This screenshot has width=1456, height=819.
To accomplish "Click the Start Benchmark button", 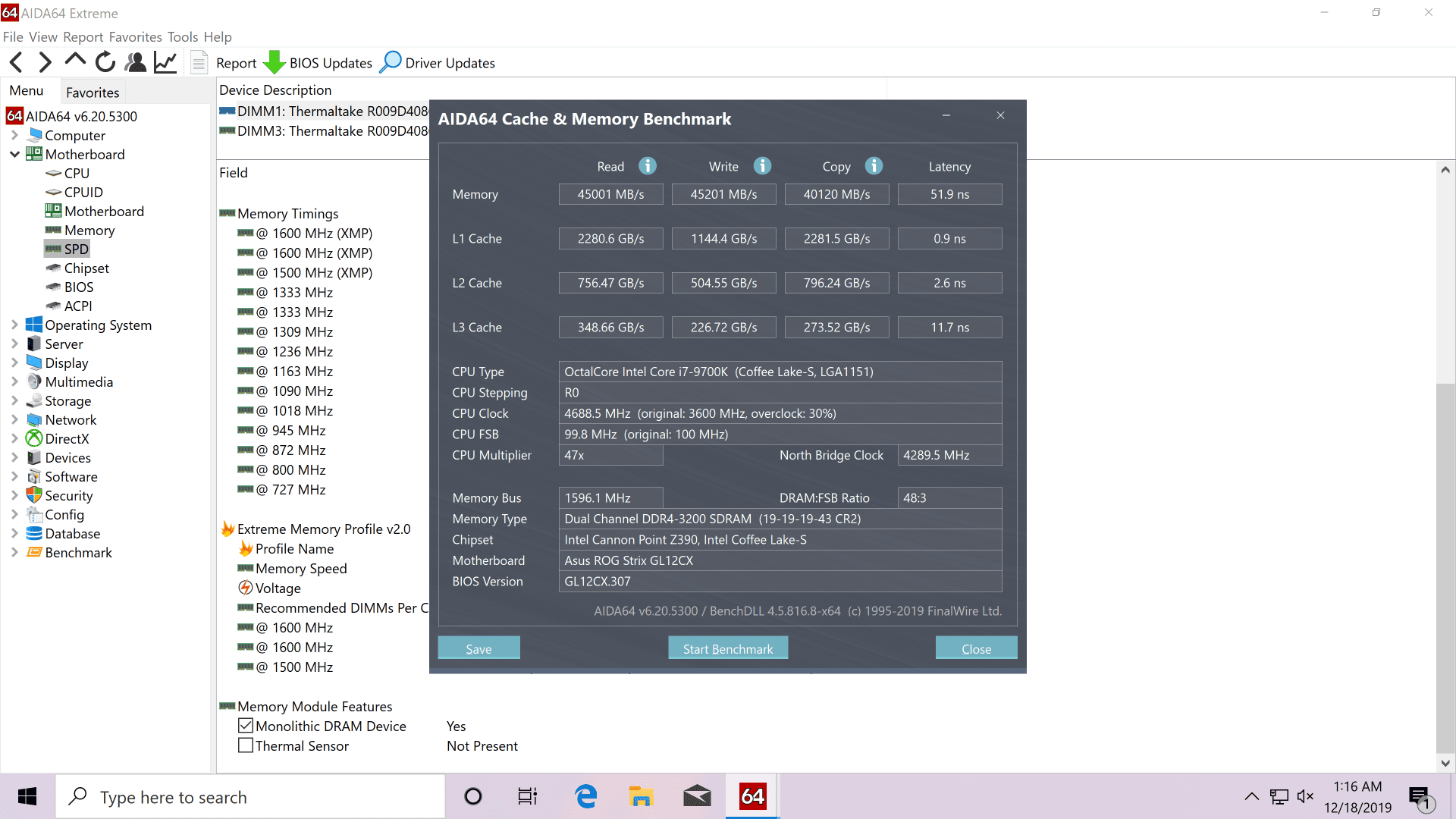I will coord(728,648).
